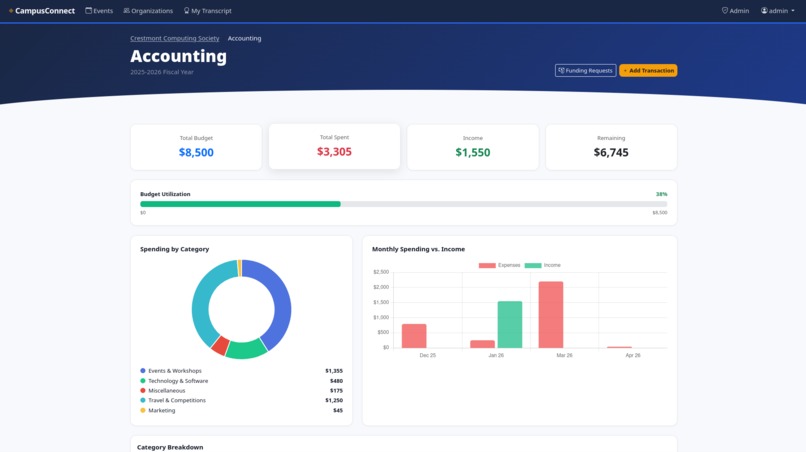Click the people icon beside Organizations
This screenshot has height=452, width=806.
126,10
